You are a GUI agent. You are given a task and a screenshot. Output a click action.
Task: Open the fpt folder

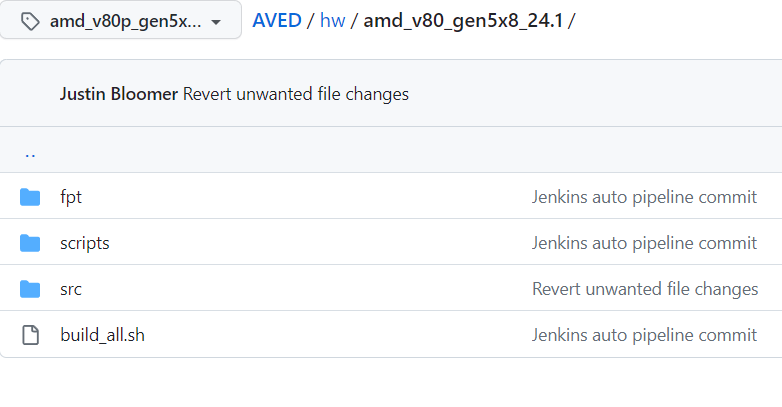71,197
